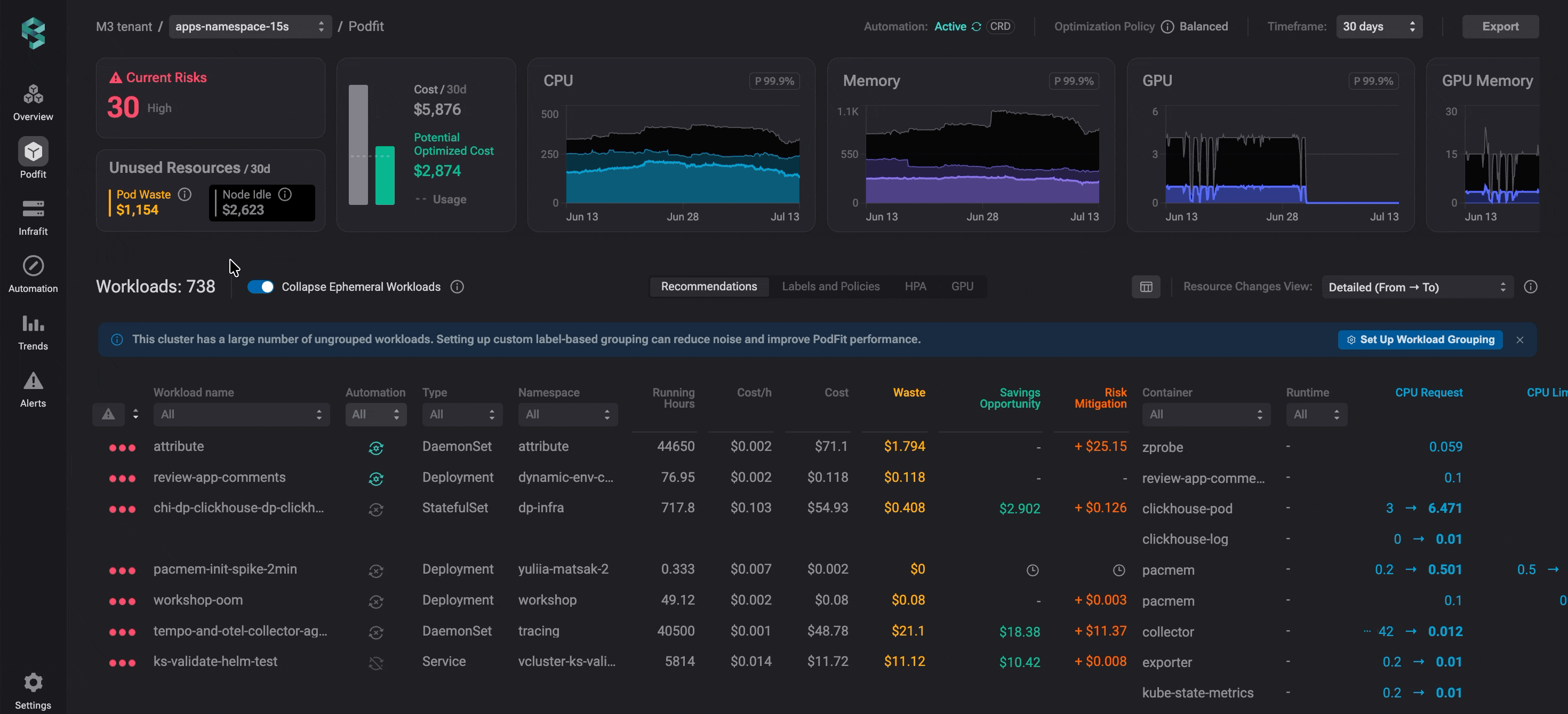Switch to the GPU tab

click(962, 287)
